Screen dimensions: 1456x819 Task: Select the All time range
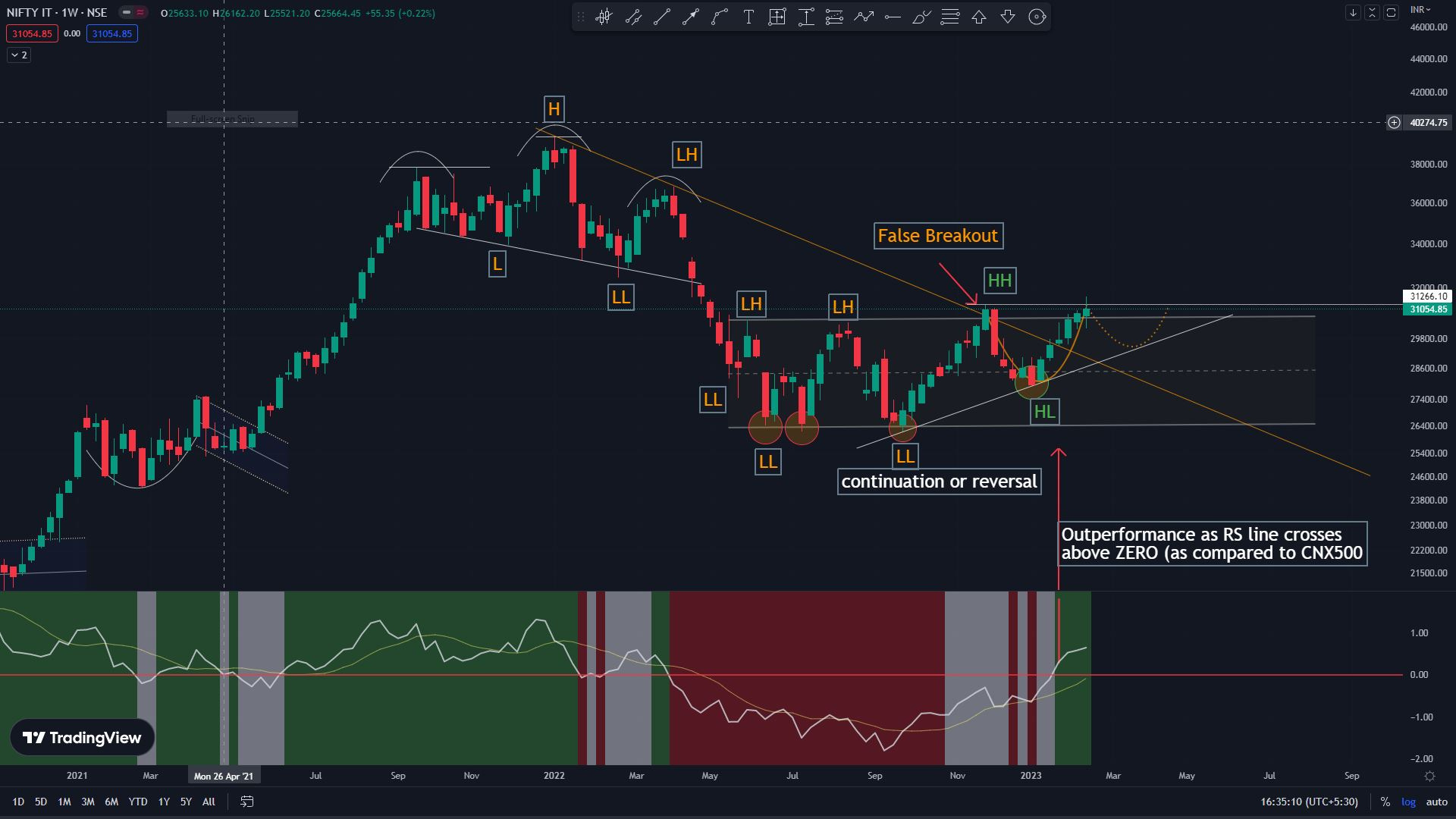pos(209,802)
